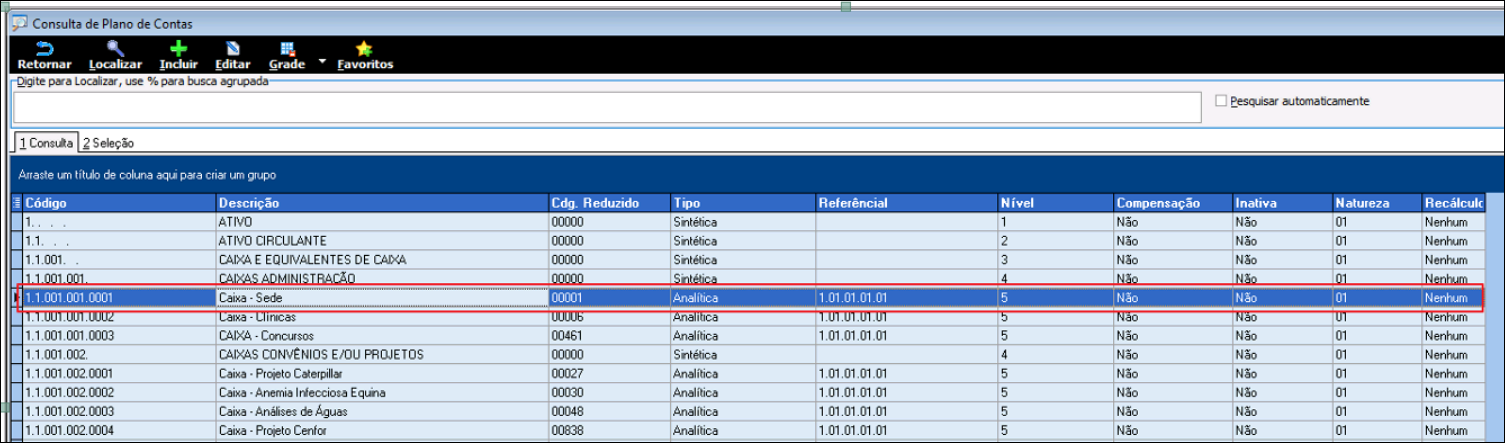Click the Favoritos star icon
Image resolution: width=1505 pixels, height=443 pixels.
365,48
